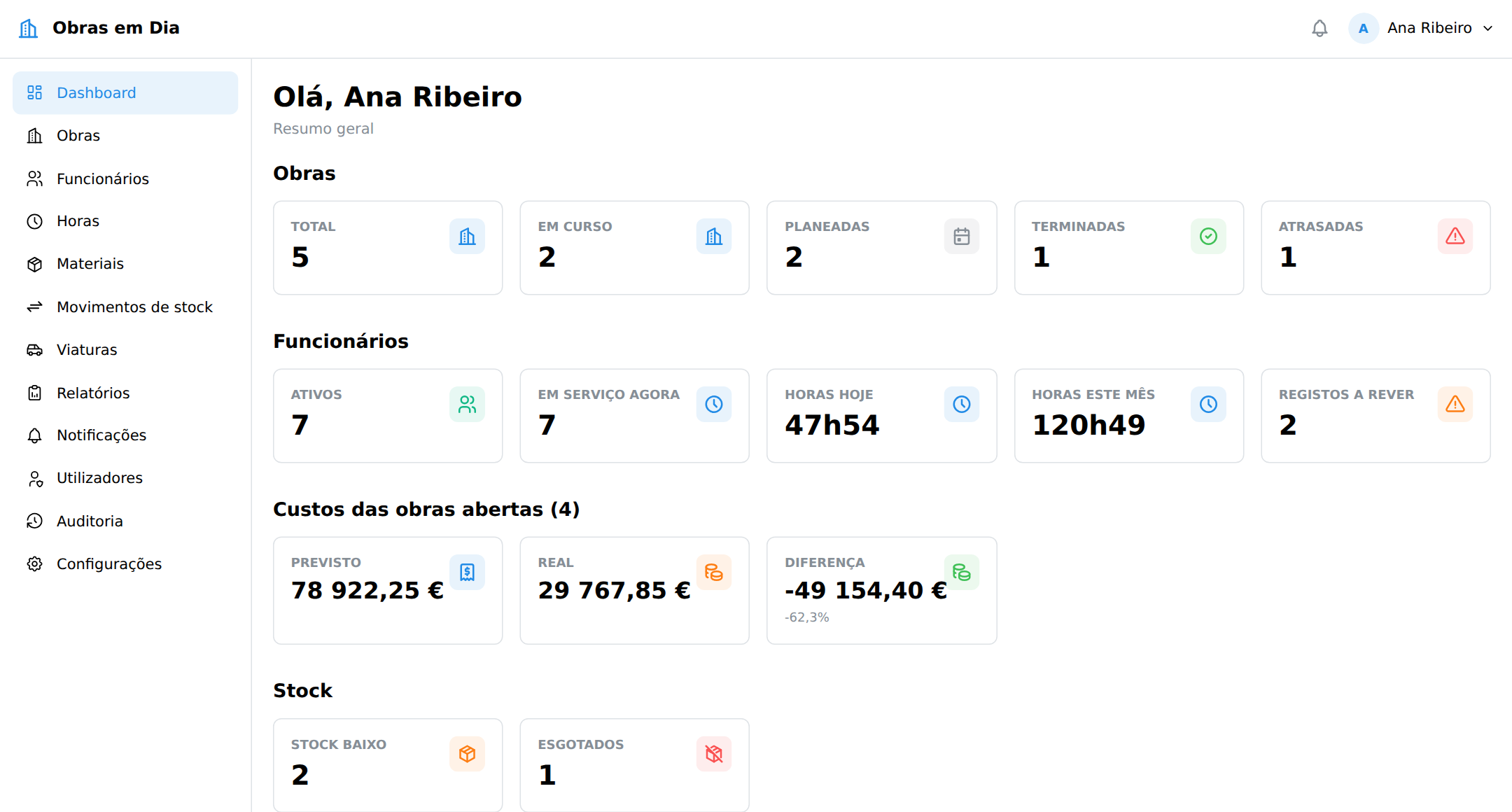Open the Horas sidebar item

pos(125,221)
